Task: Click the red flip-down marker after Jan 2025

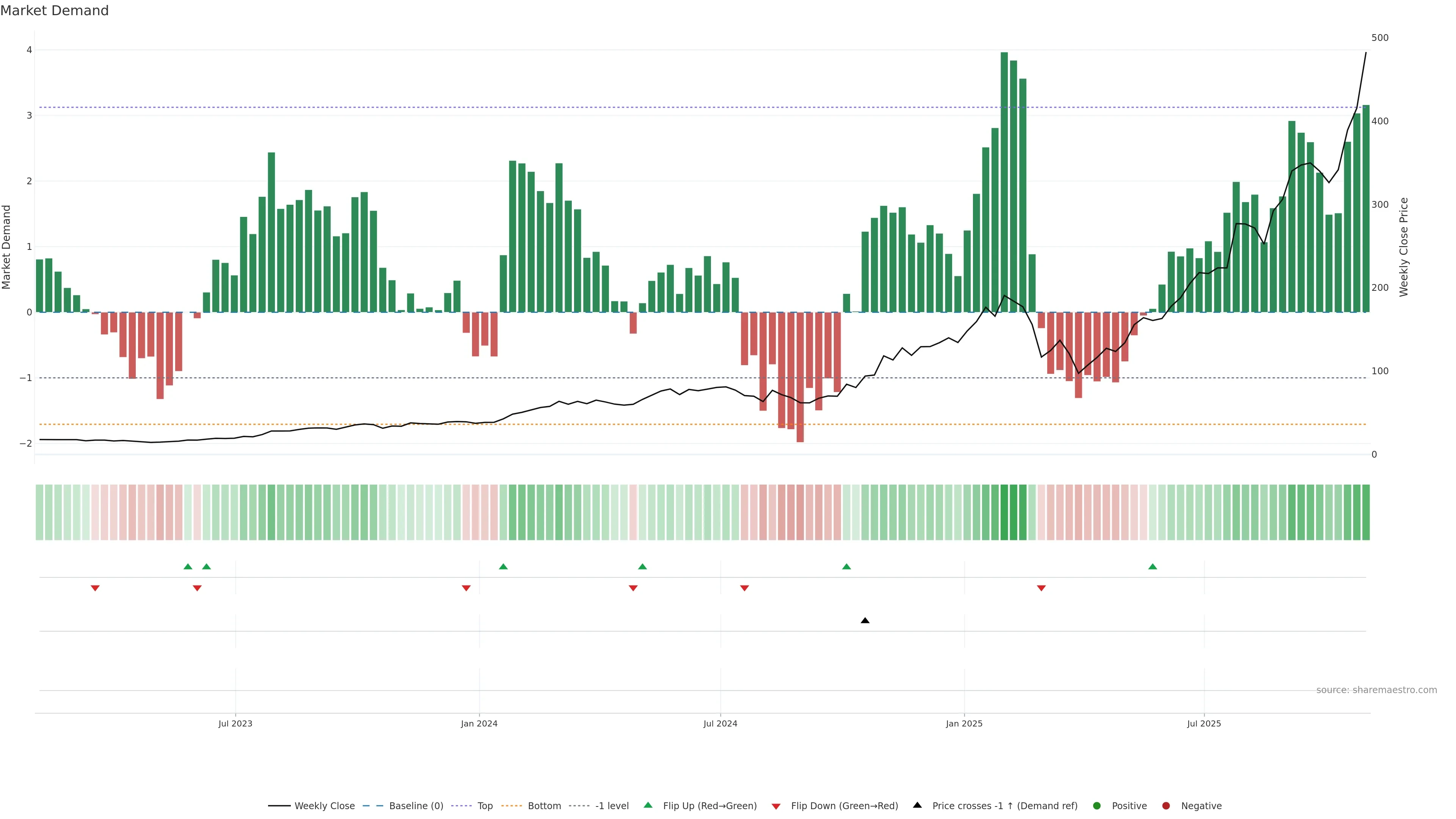Action: click(x=1041, y=588)
